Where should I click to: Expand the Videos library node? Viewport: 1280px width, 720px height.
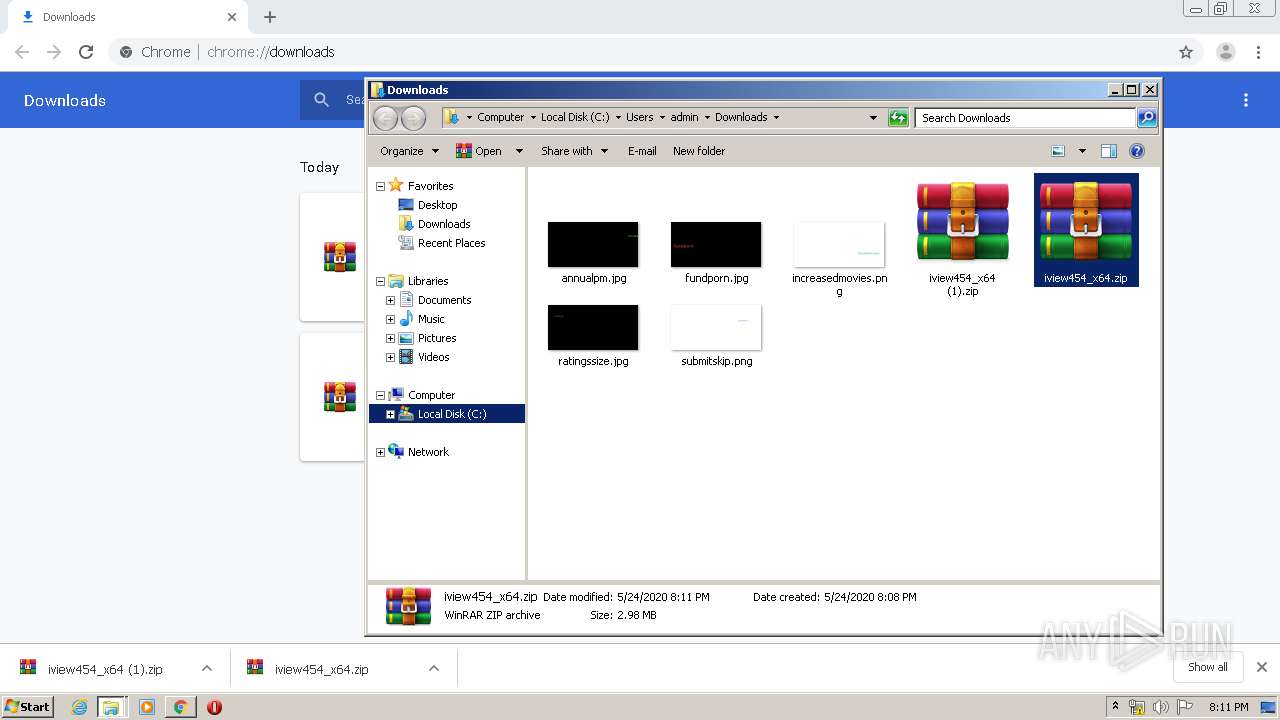(390, 357)
